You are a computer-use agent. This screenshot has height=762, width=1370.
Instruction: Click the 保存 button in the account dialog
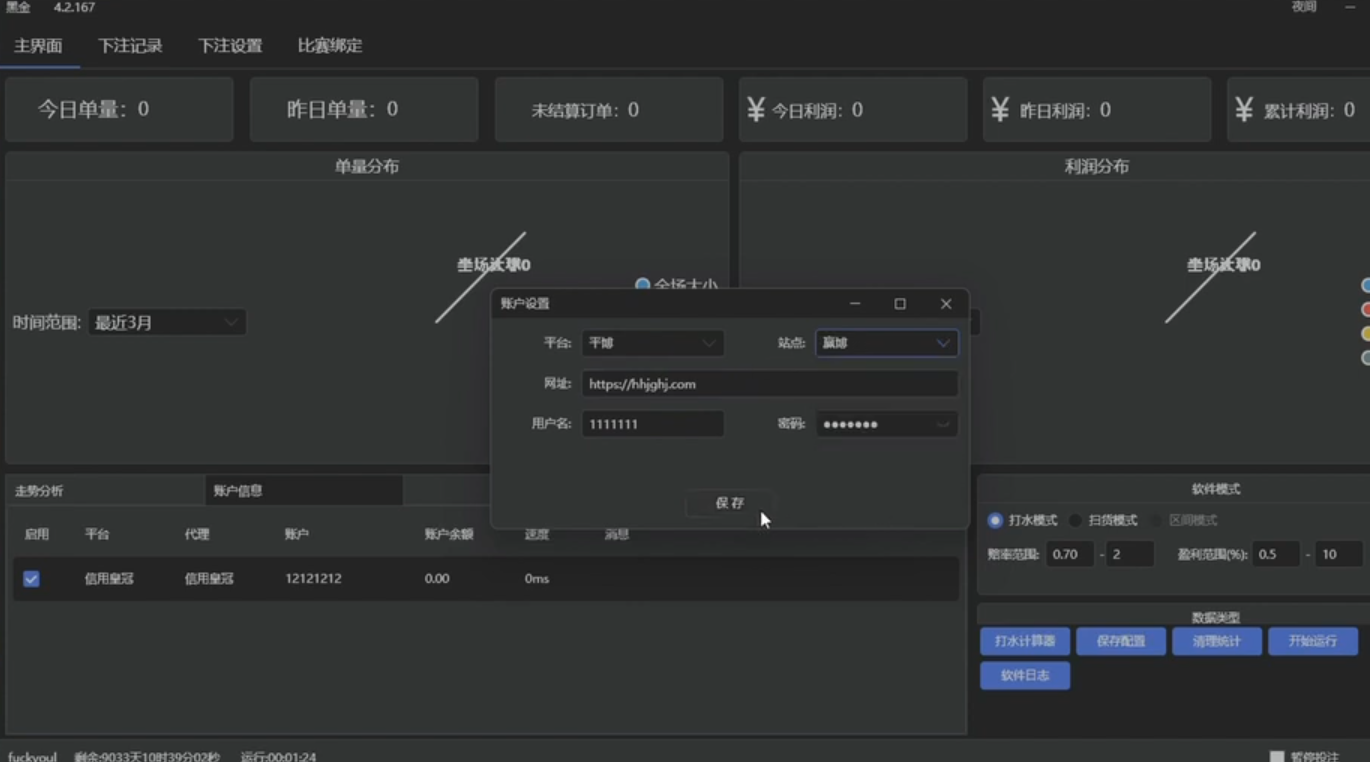pyautogui.click(x=728, y=504)
